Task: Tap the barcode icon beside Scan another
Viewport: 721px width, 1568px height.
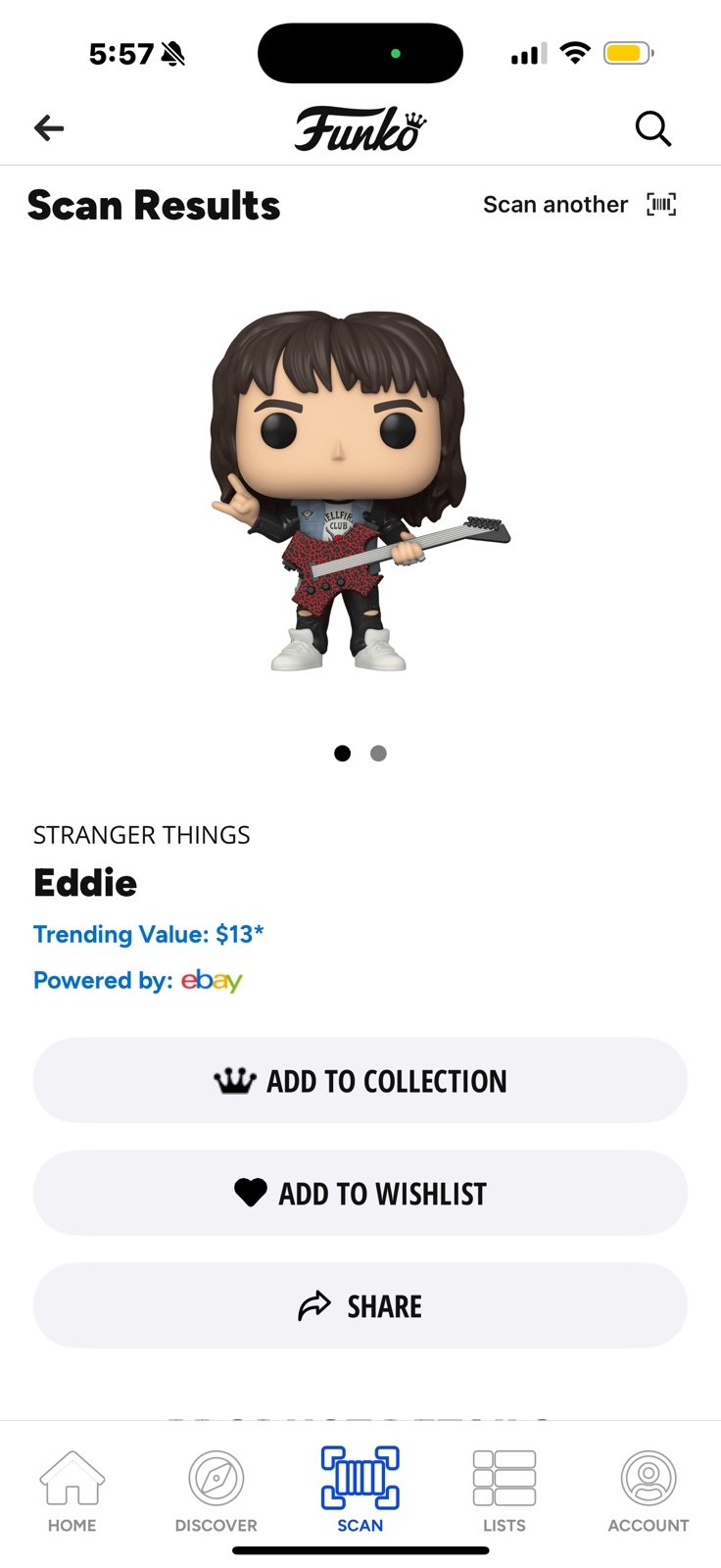Action: tap(661, 204)
